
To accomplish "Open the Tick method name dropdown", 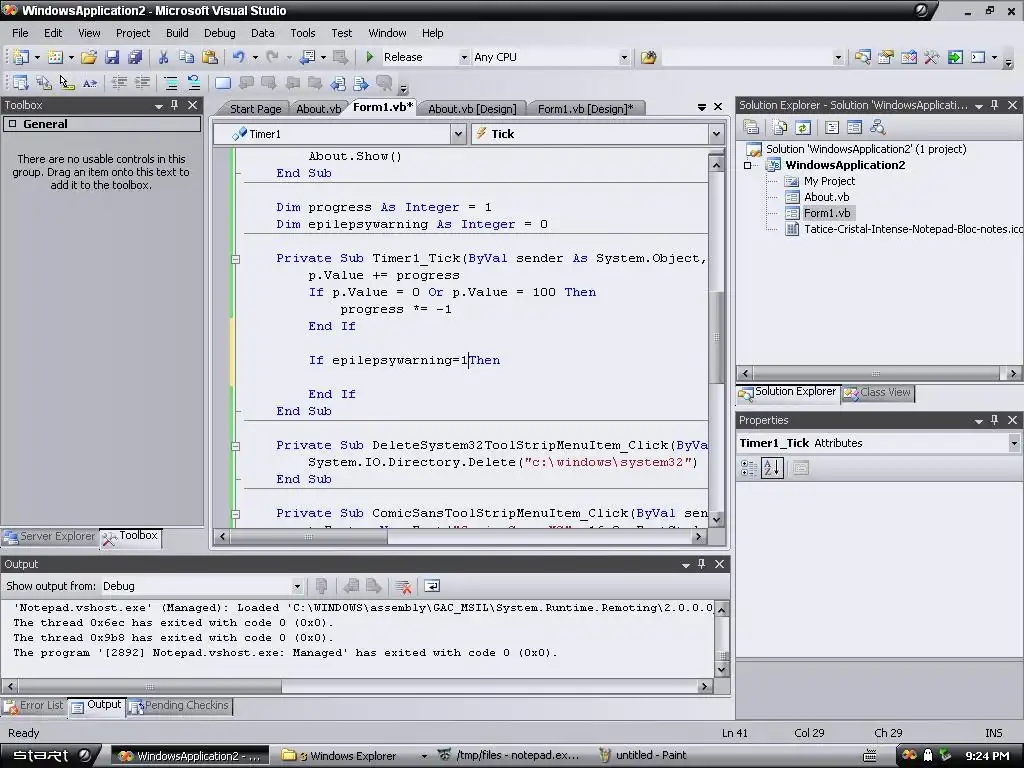I will 716,135.
